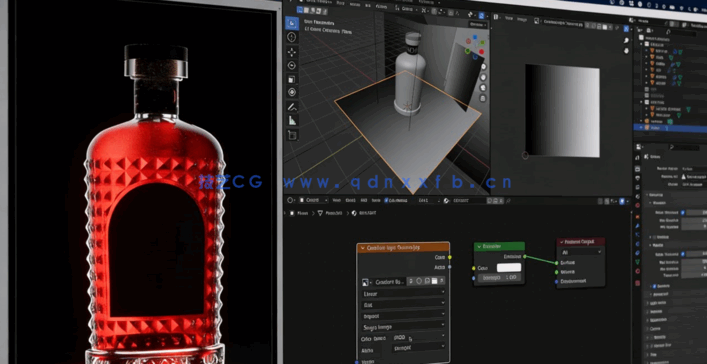Click the first breadcrumb plane object
The width and height of the screenshot is (707, 364).
[300, 212]
